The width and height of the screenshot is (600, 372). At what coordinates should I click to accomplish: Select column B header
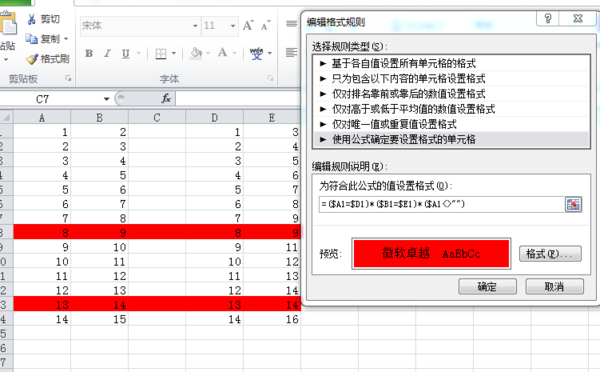99,117
